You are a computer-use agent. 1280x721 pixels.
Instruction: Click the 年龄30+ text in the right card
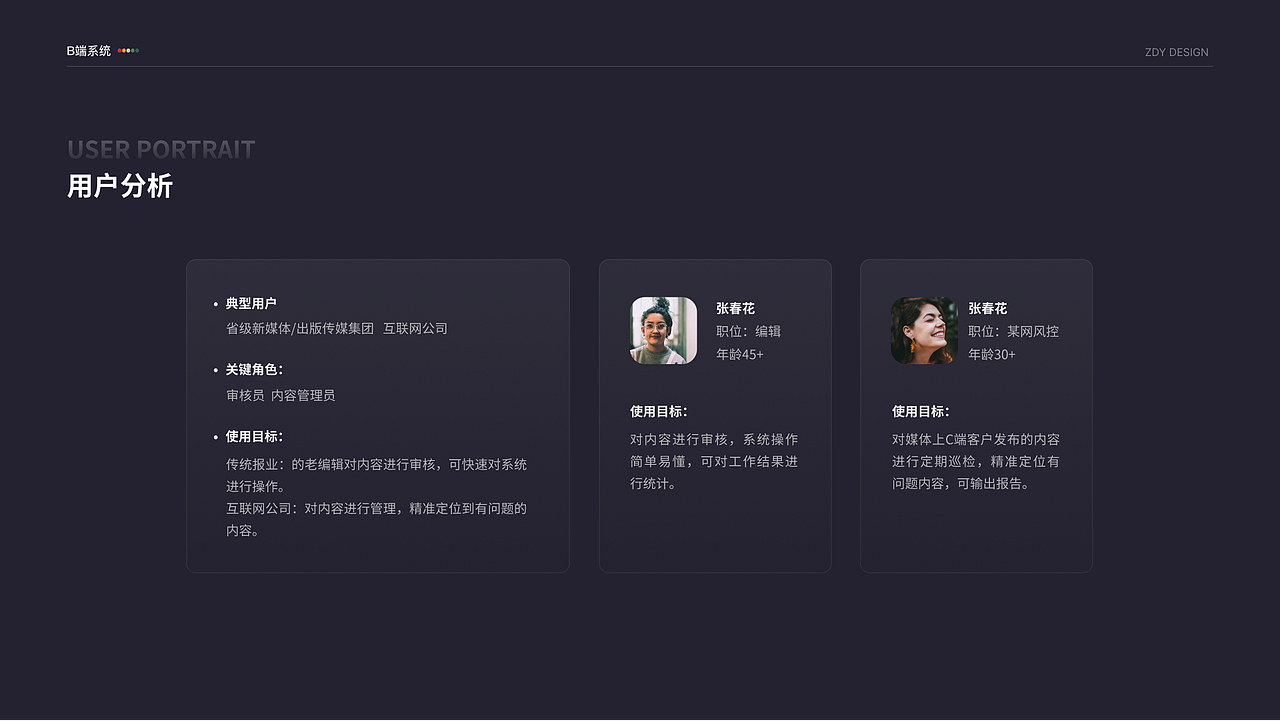(x=991, y=354)
